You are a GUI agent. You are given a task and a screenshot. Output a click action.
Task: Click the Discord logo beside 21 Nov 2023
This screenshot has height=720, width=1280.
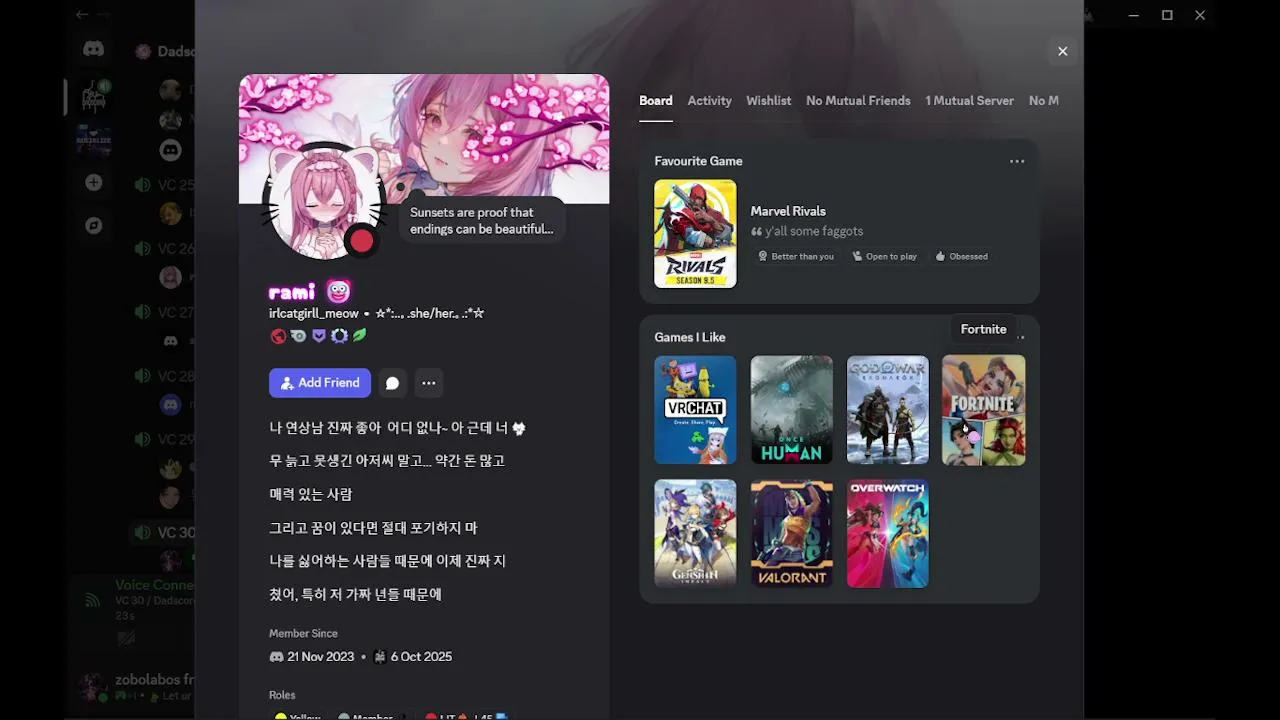tap(277, 657)
